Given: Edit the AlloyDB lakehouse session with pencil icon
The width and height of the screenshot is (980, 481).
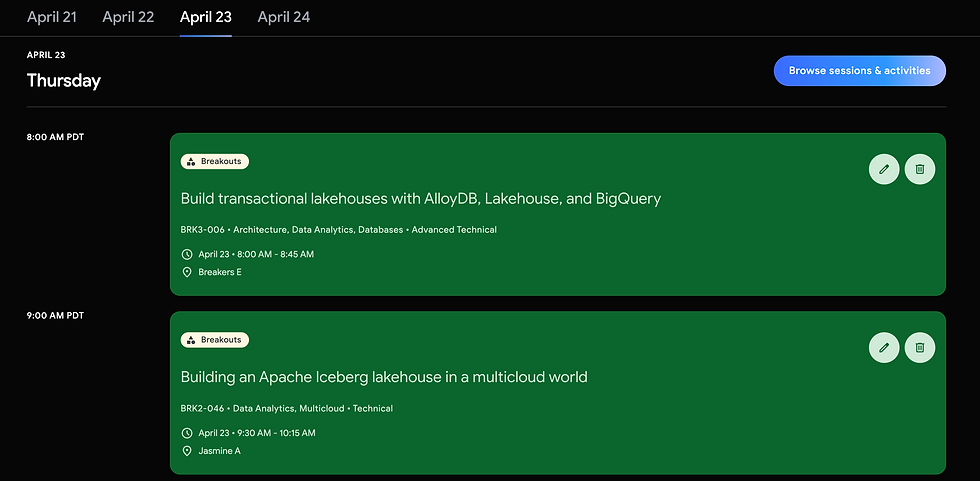Looking at the screenshot, I should click(x=884, y=169).
